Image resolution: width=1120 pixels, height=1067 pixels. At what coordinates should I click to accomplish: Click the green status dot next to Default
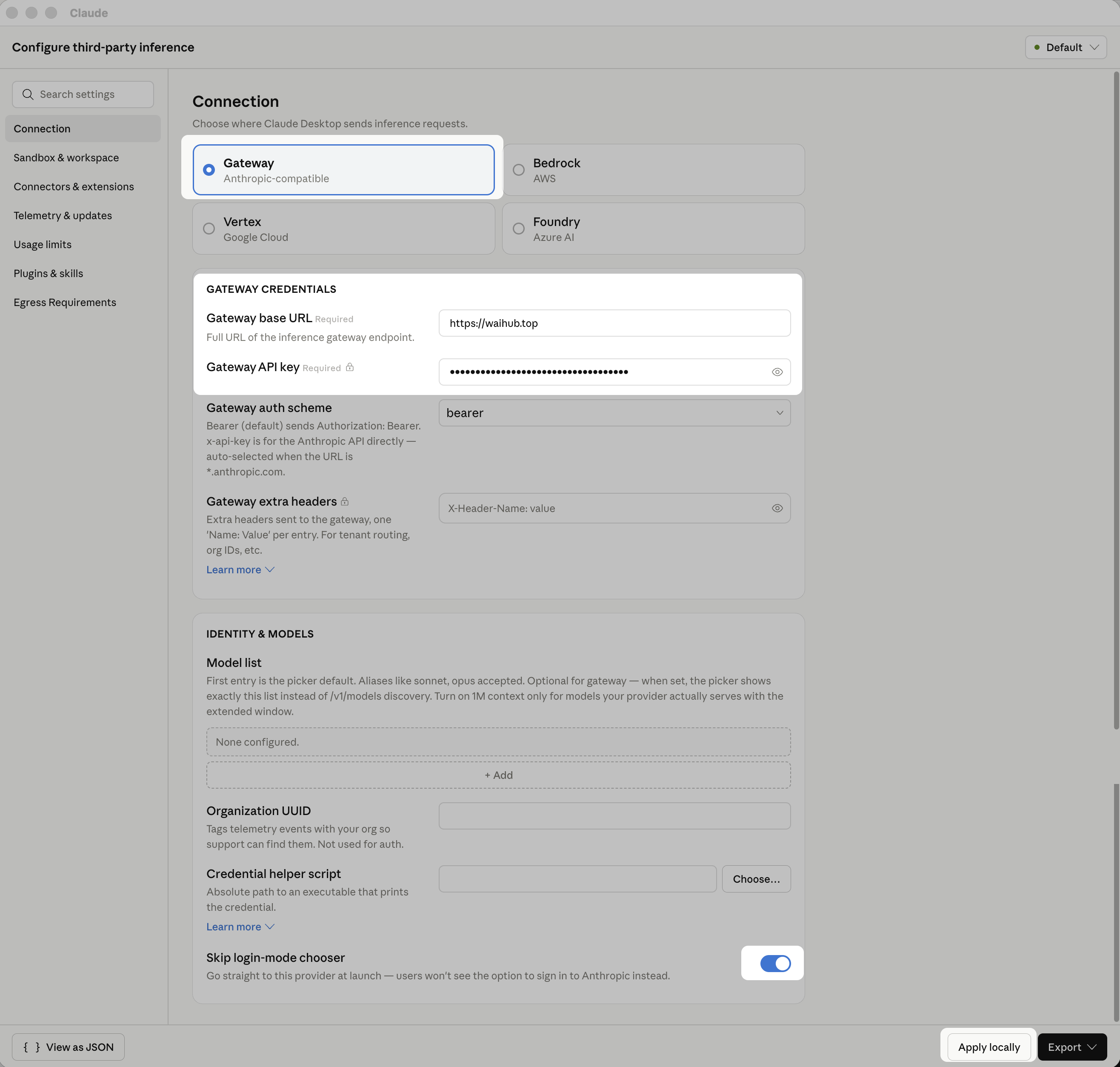1037,47
